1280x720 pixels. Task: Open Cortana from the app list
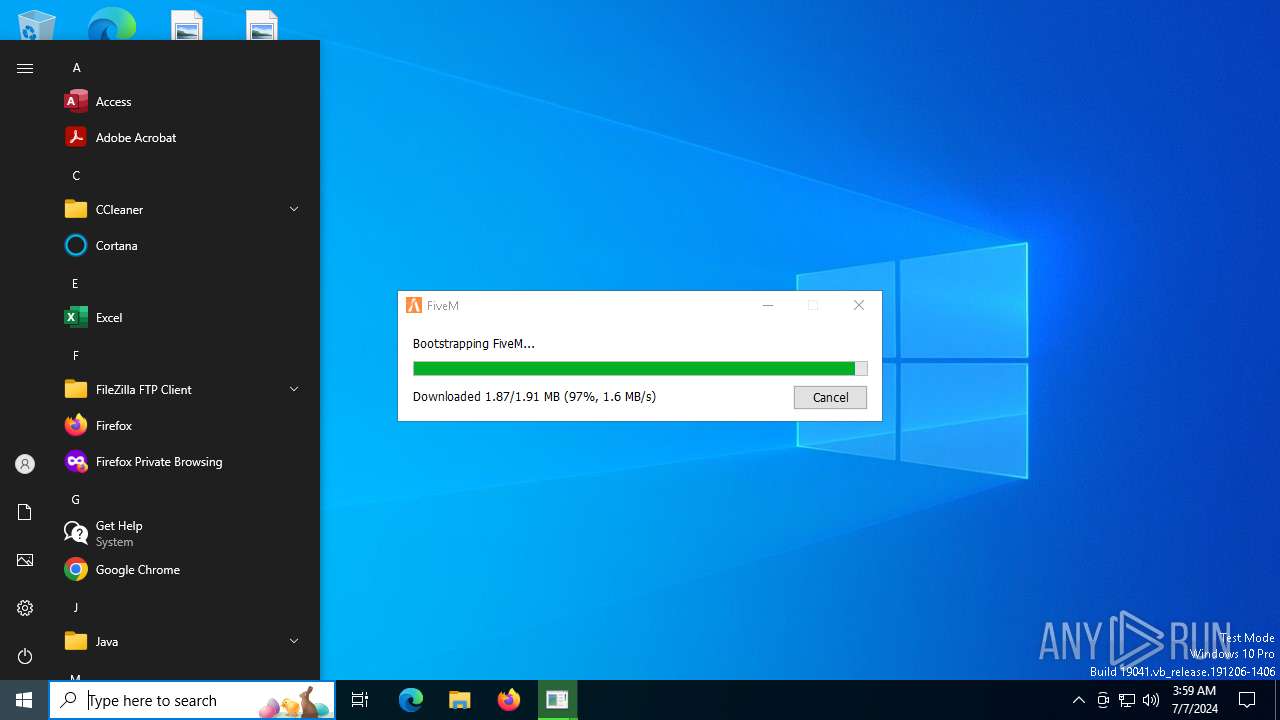pos(184,245)
